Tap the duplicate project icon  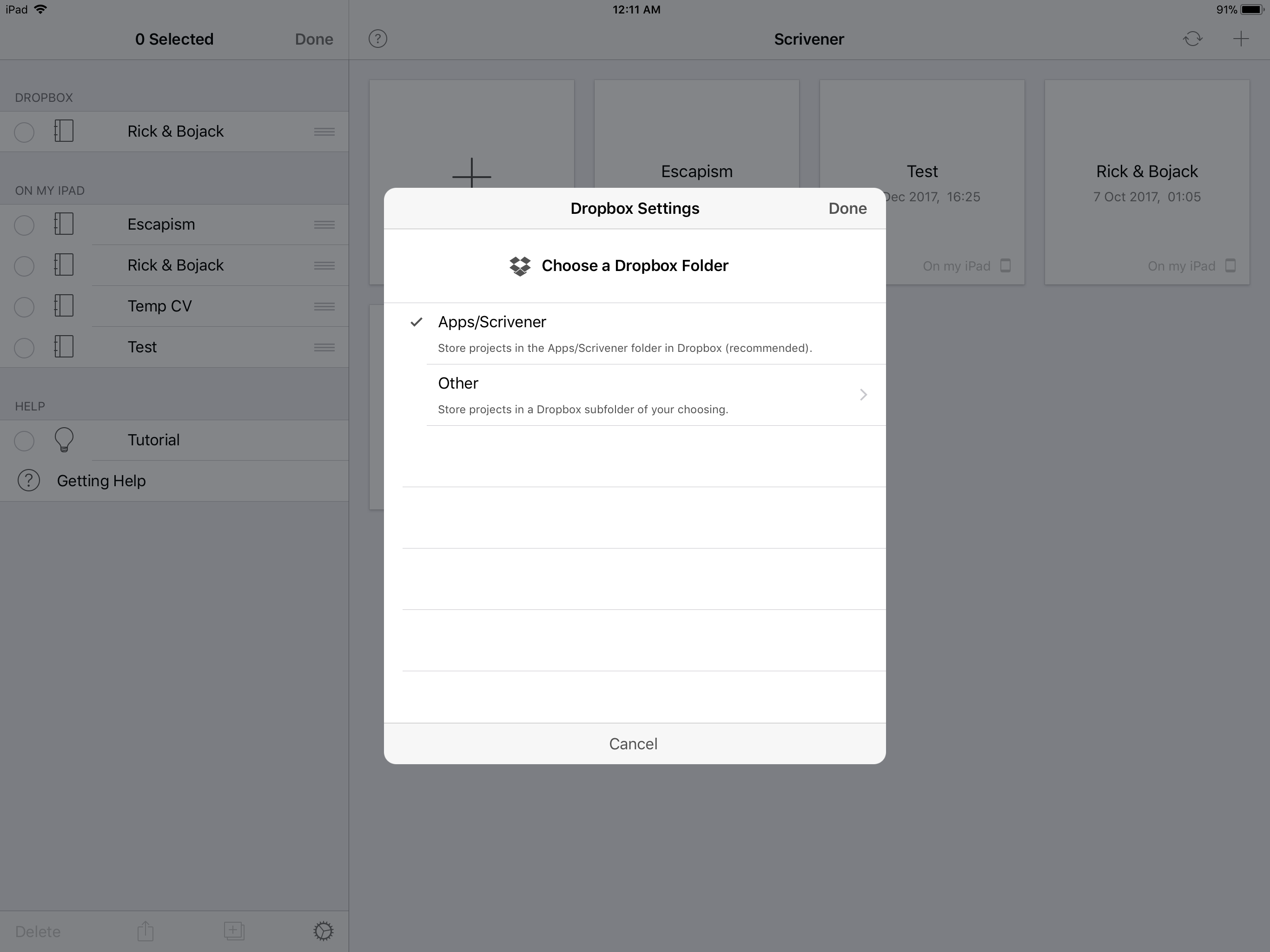[x=234, y=931]
